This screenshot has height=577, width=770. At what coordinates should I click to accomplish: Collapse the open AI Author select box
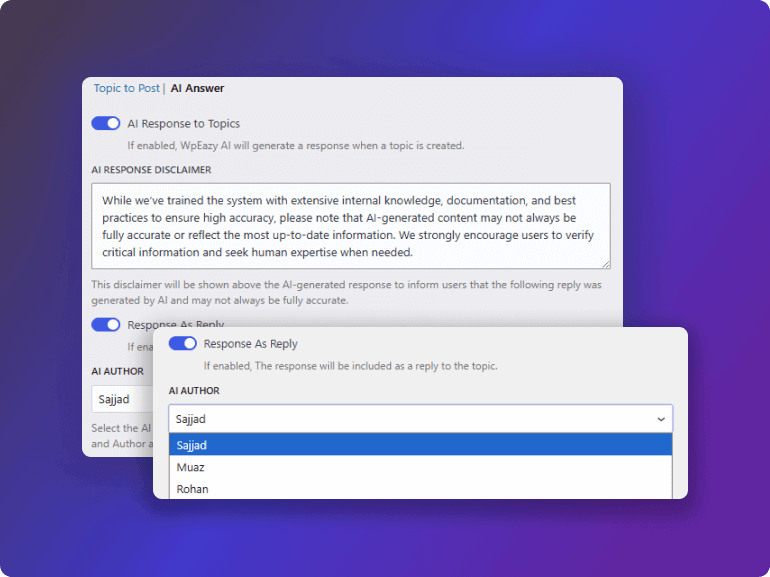tap(420, 419)
